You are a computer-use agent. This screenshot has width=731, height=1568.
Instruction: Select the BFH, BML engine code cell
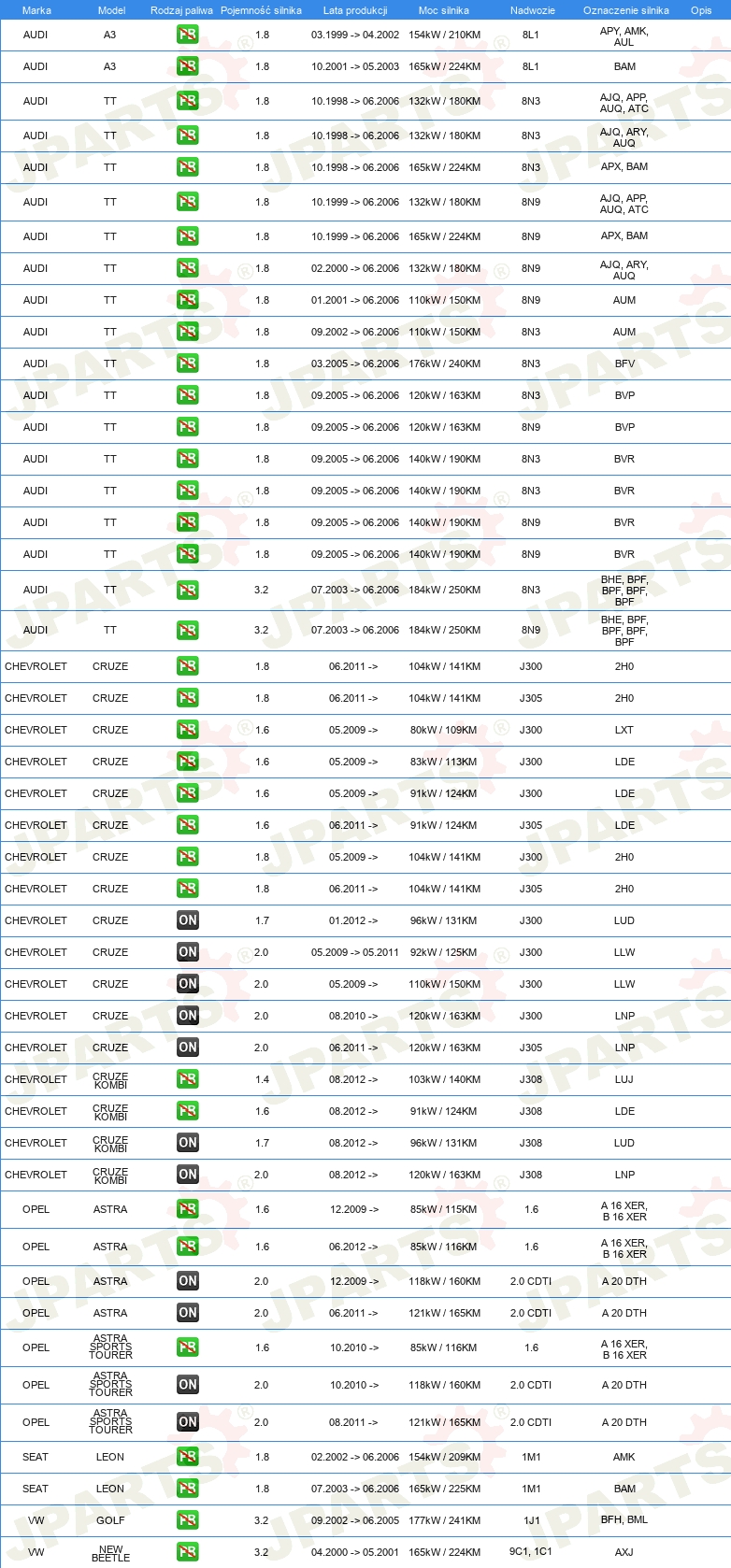tap(624, 1520)
